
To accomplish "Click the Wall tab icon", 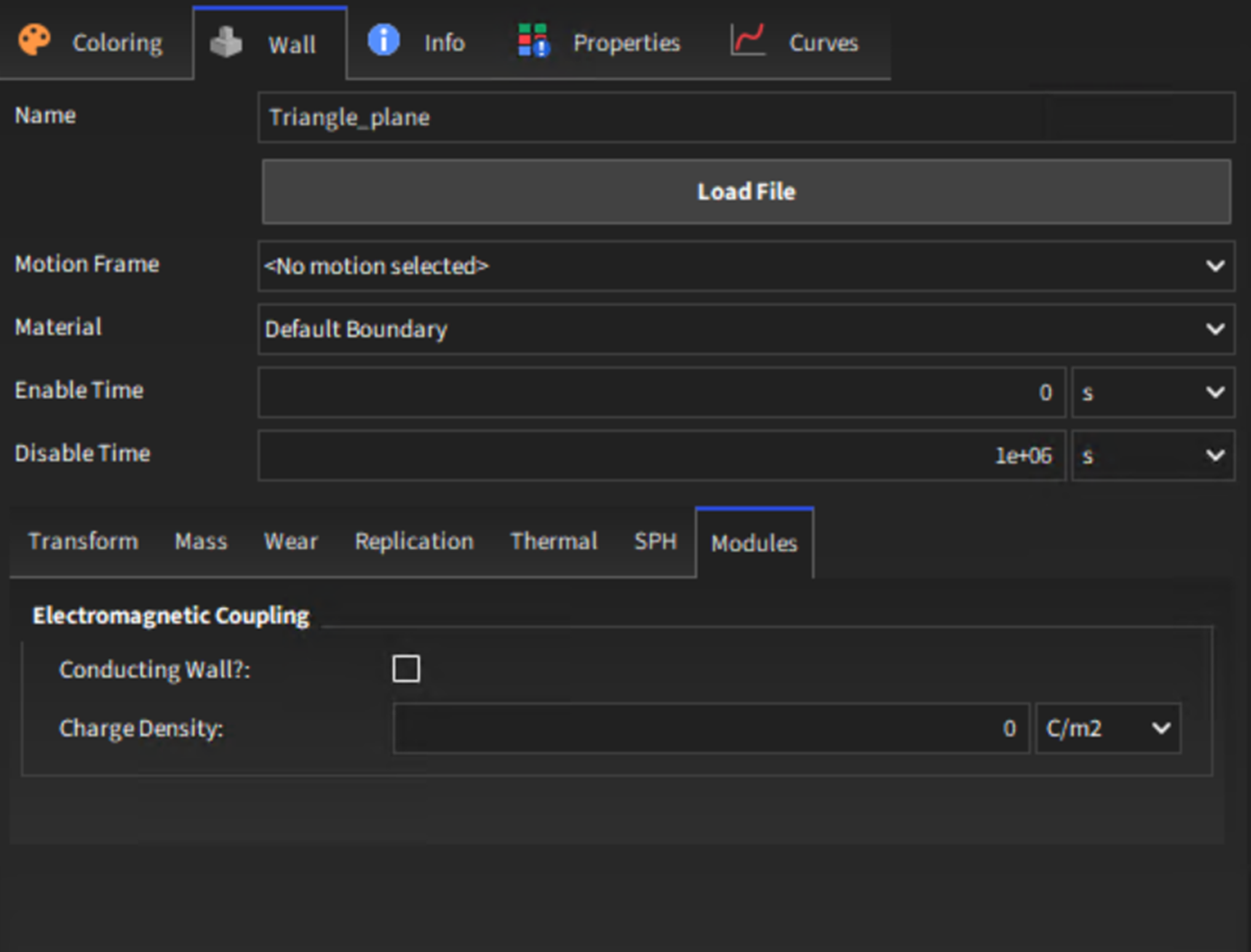I will [x=227, y=42].
